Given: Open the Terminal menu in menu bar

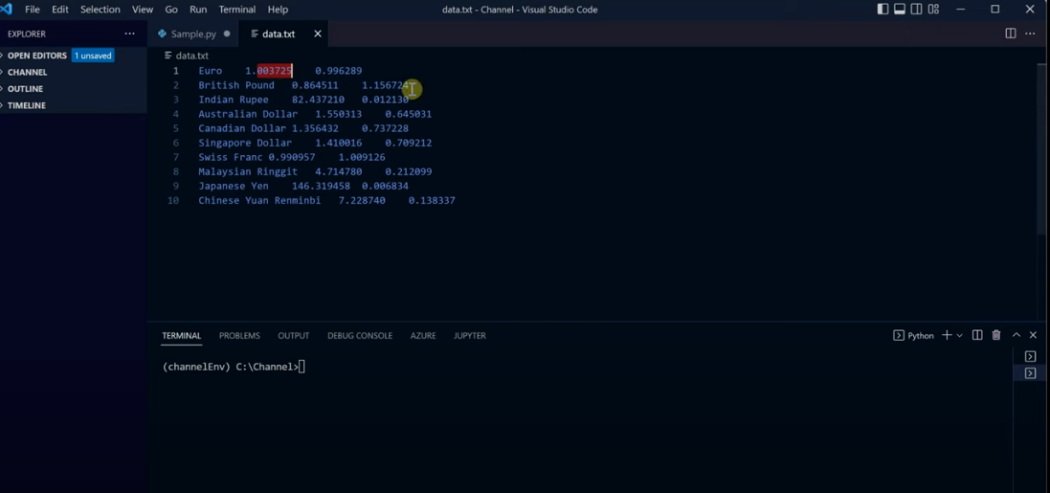Looking at the screenshot, I should pyautogui.click(x=237, y=9).
